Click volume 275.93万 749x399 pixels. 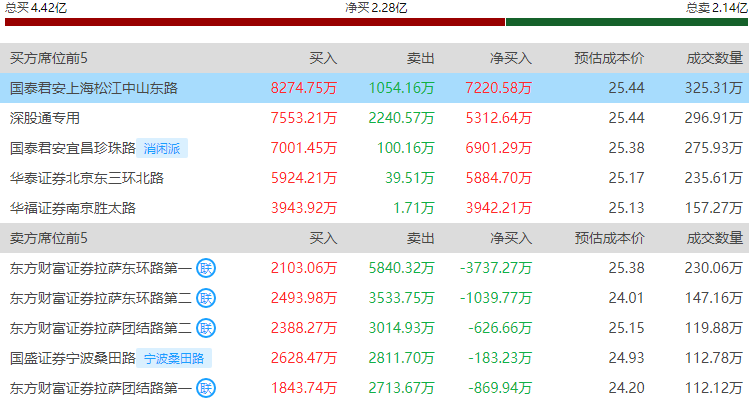click(x=714, y=148)
